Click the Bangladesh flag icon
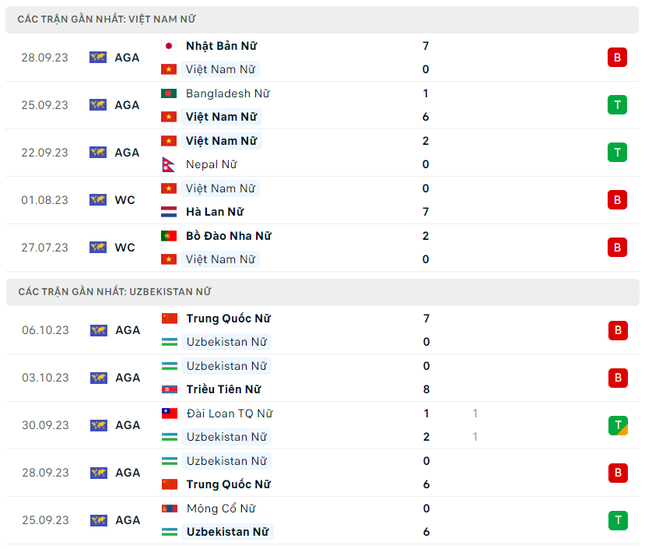Viewport: 645px width, 549px height. coord(168,93)
